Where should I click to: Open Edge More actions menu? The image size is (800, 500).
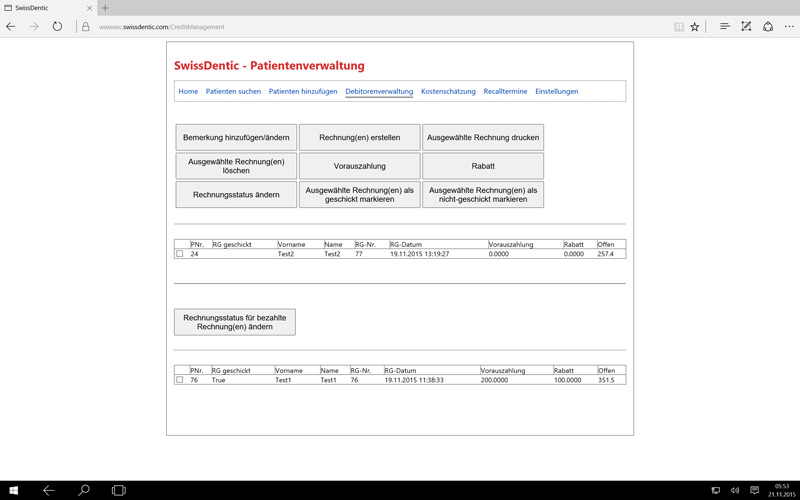tap(789, 27)
